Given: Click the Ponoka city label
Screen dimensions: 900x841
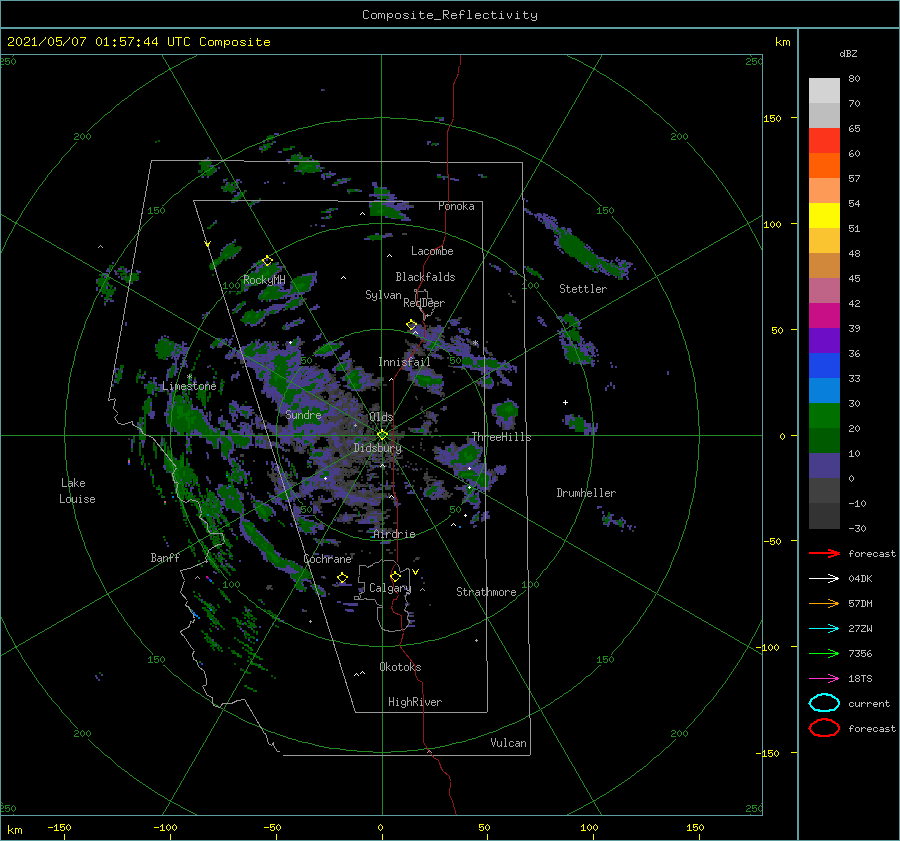Looking at the screenshot, I should (456, 206).
